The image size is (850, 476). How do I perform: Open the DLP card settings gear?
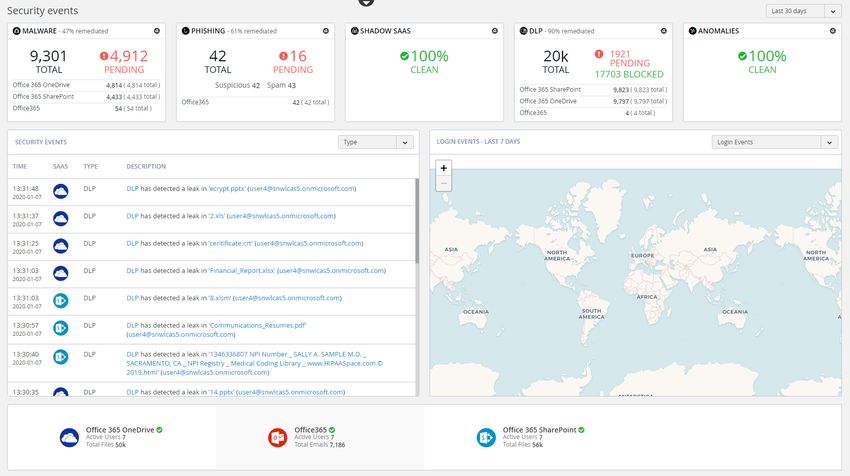(x=664, y=31)
